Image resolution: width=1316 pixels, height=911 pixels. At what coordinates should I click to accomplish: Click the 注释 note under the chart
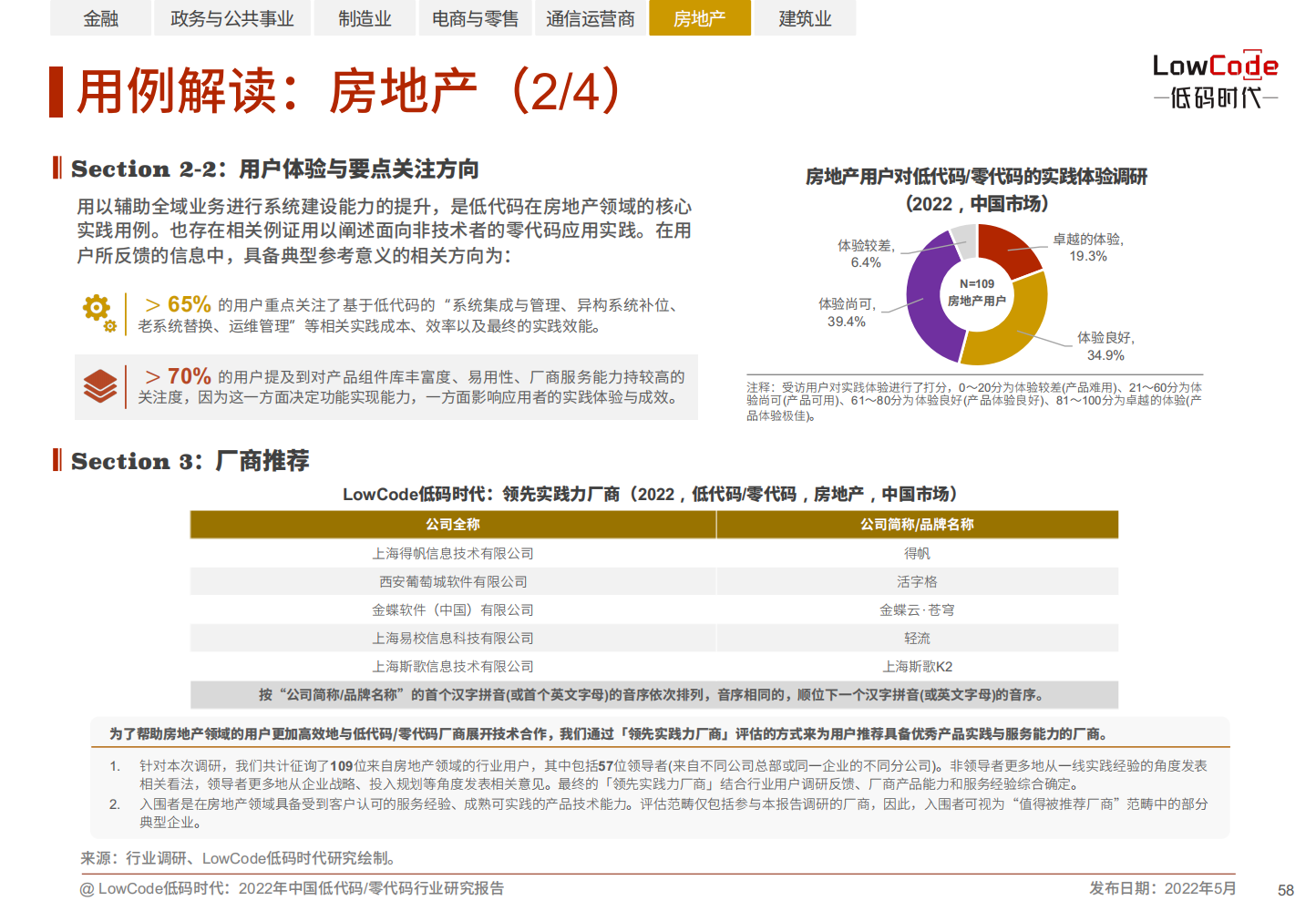tap(974, 401)
